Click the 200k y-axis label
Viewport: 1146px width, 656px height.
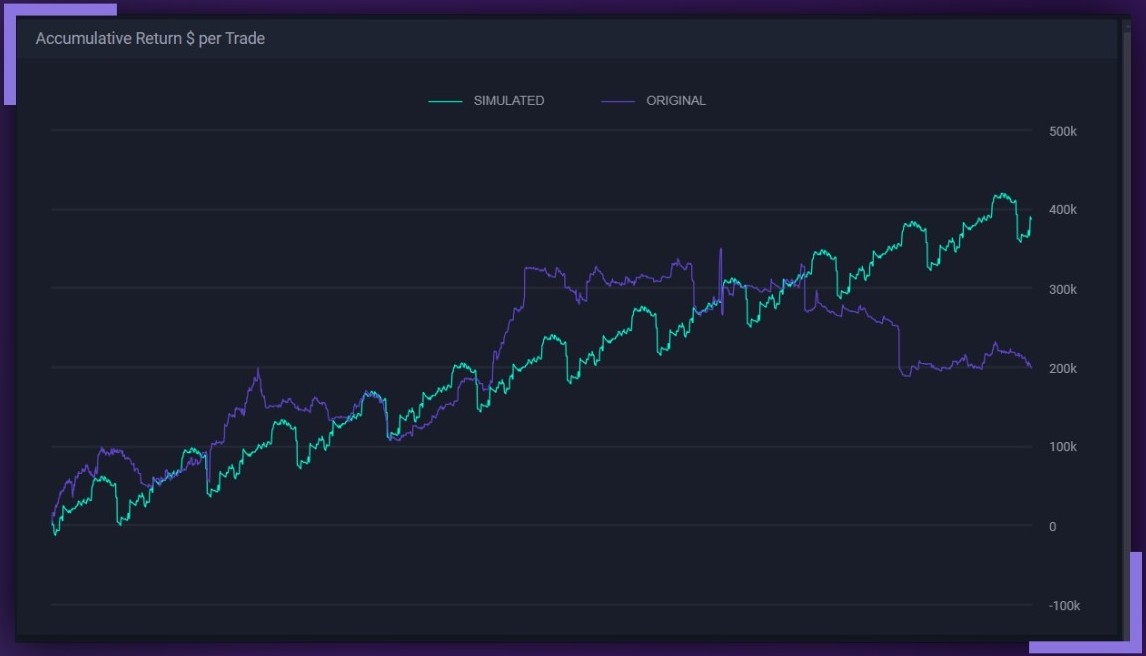pyautogui.click(x=1062, y=369)
